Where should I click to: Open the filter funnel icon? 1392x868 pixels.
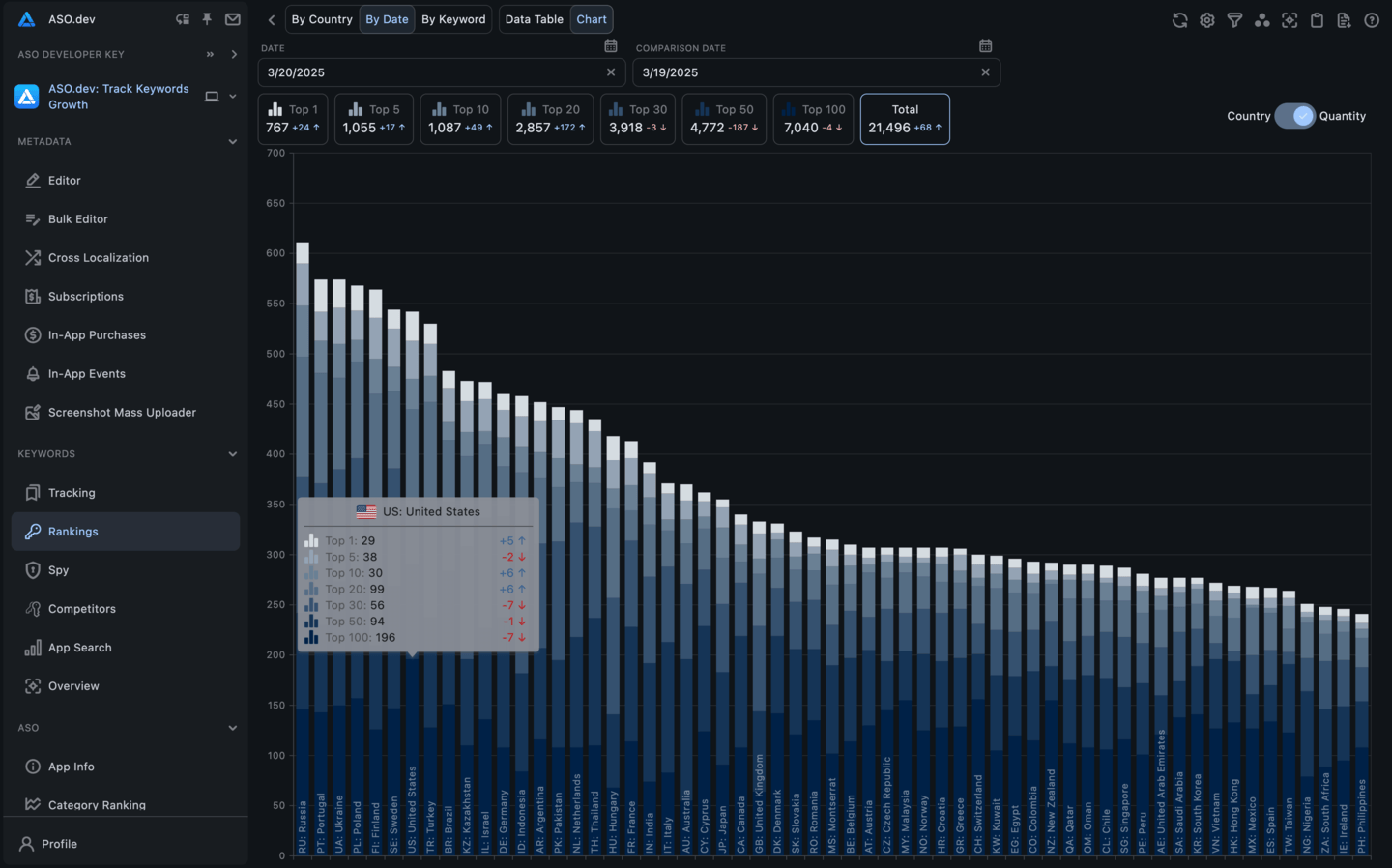(1234, 18)
